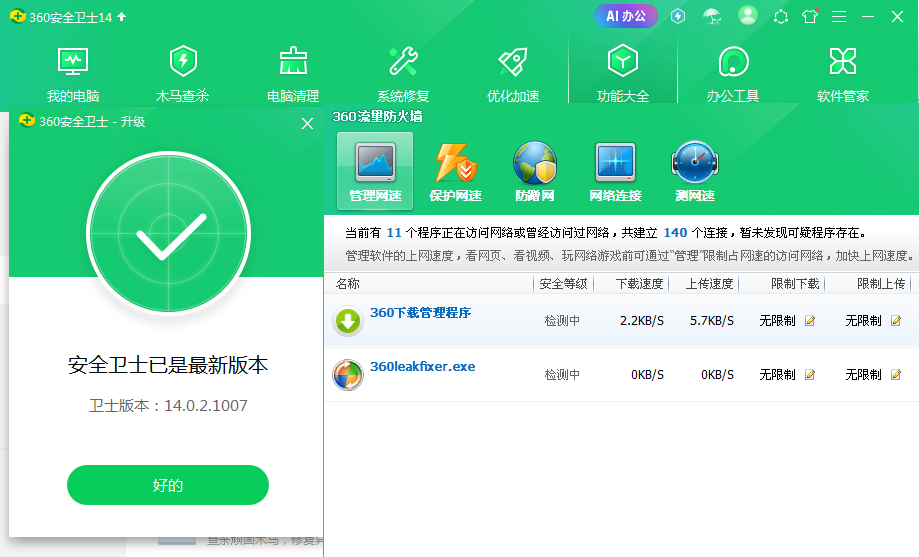
Task: Click green download icon of 360下载管理程序
Action: [x=348, y=321]
